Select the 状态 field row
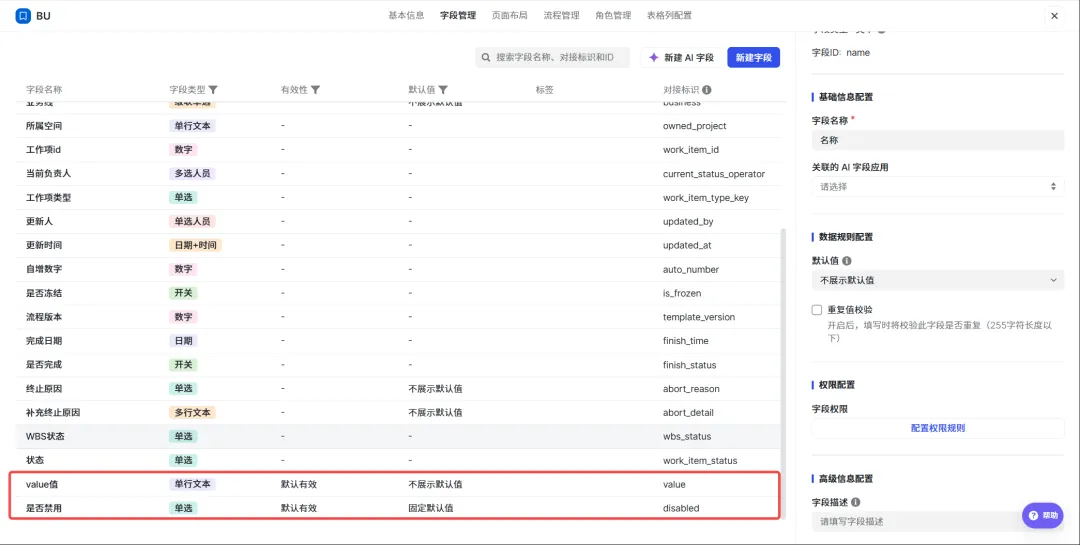Image resolution: width=1080 pixels, height=545 pixels. click(x=400, y=460)
